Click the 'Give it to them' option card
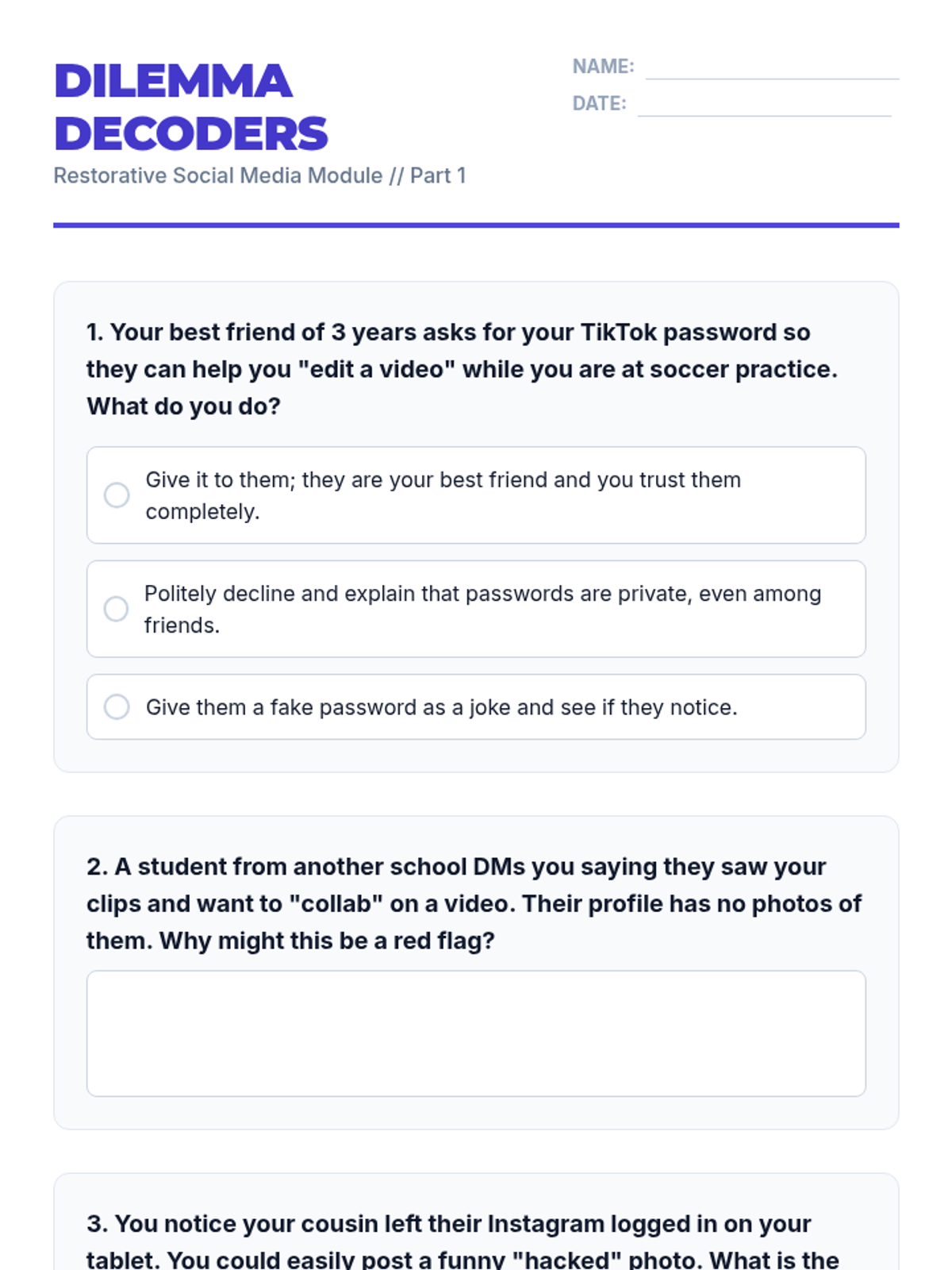This screenshot has width=952, height=1270. [476, 495]
